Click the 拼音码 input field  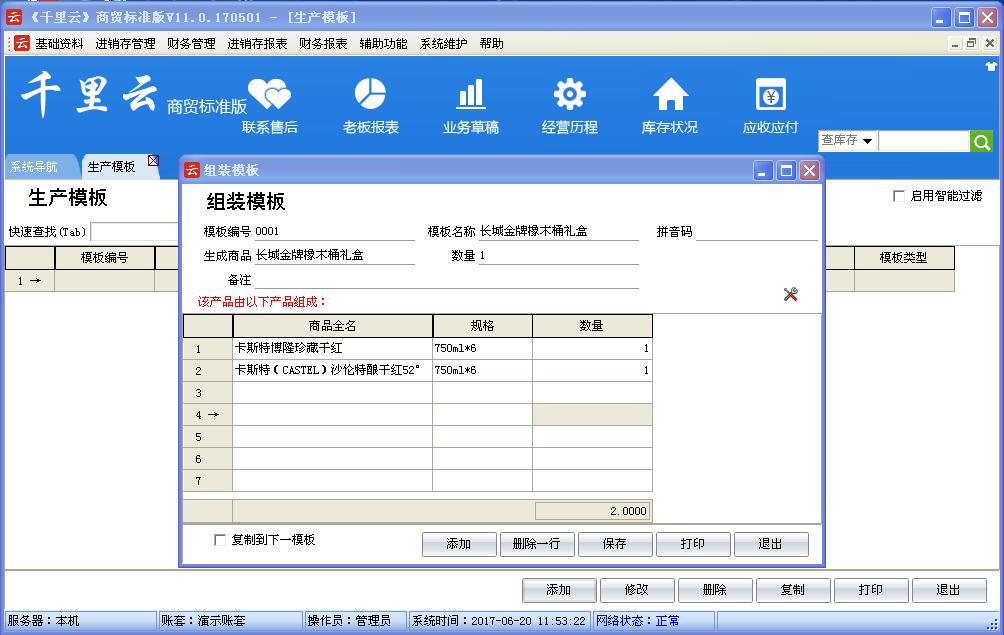tap(756, 232)
